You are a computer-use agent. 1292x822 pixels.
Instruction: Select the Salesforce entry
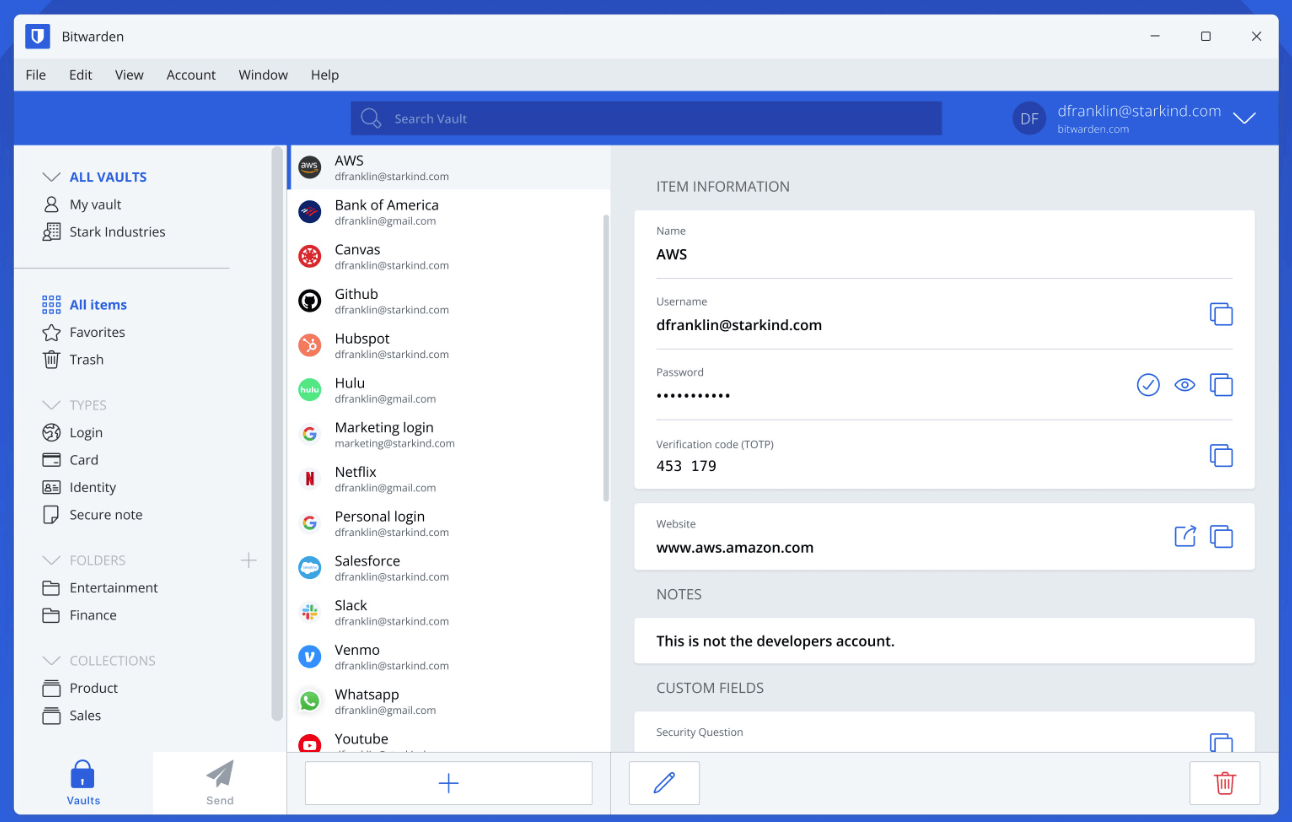(446, 567)
